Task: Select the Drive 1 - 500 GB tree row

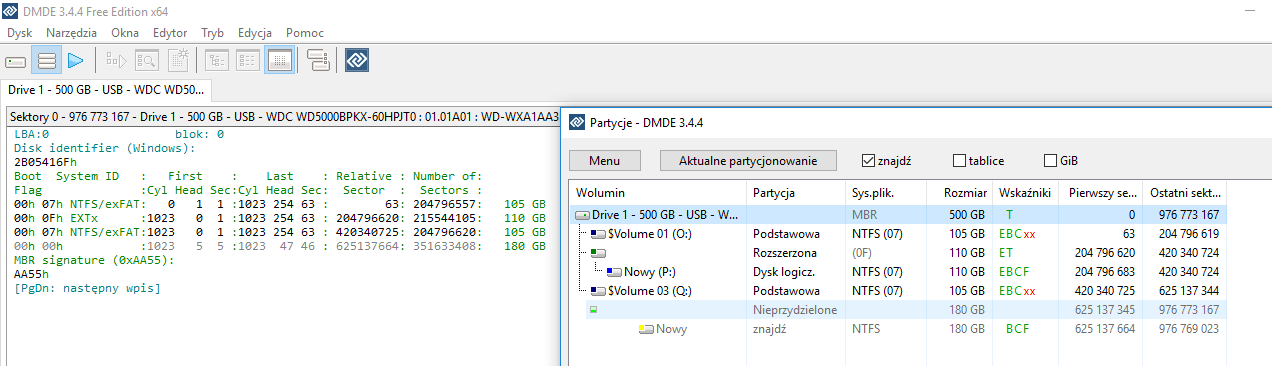Action: click(898, 215)
